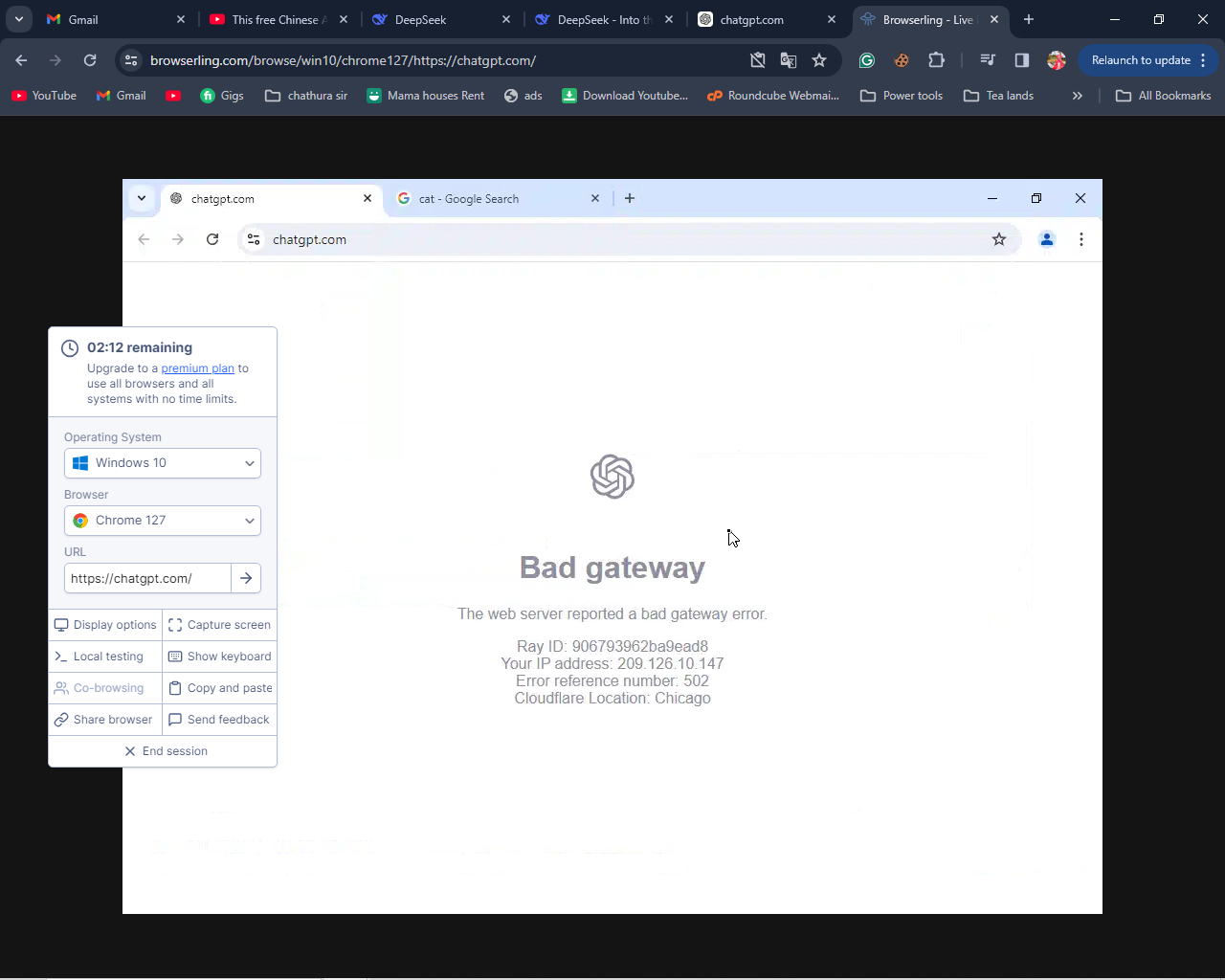Screen dimensions: 1225x980
Task: Switch to the outer chatgpt.com tab
Action: click(766, 19)
